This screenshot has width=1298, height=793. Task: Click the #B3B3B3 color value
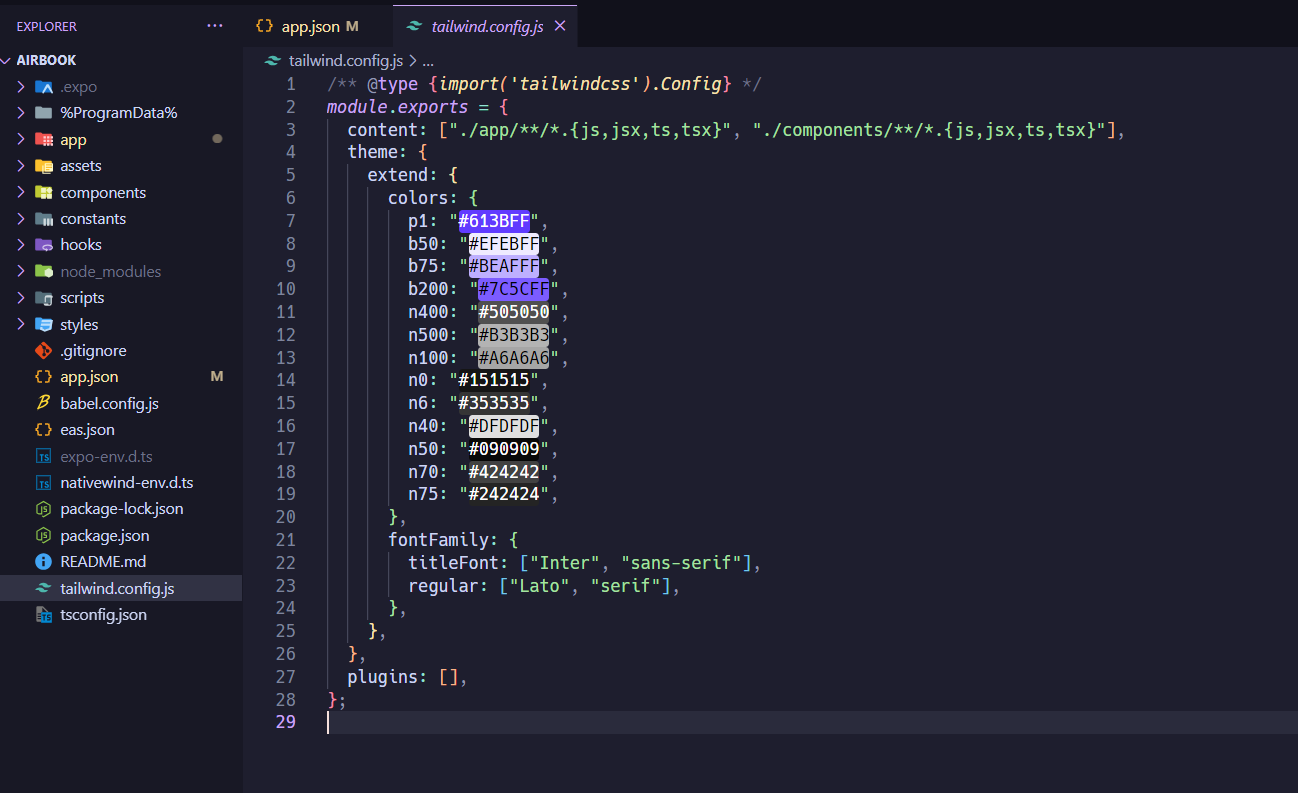coord(514,335)
